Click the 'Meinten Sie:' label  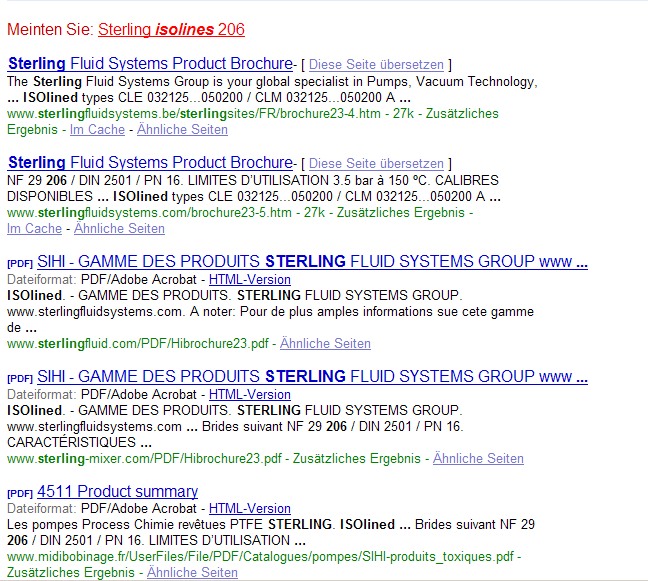tap(50, 29)
